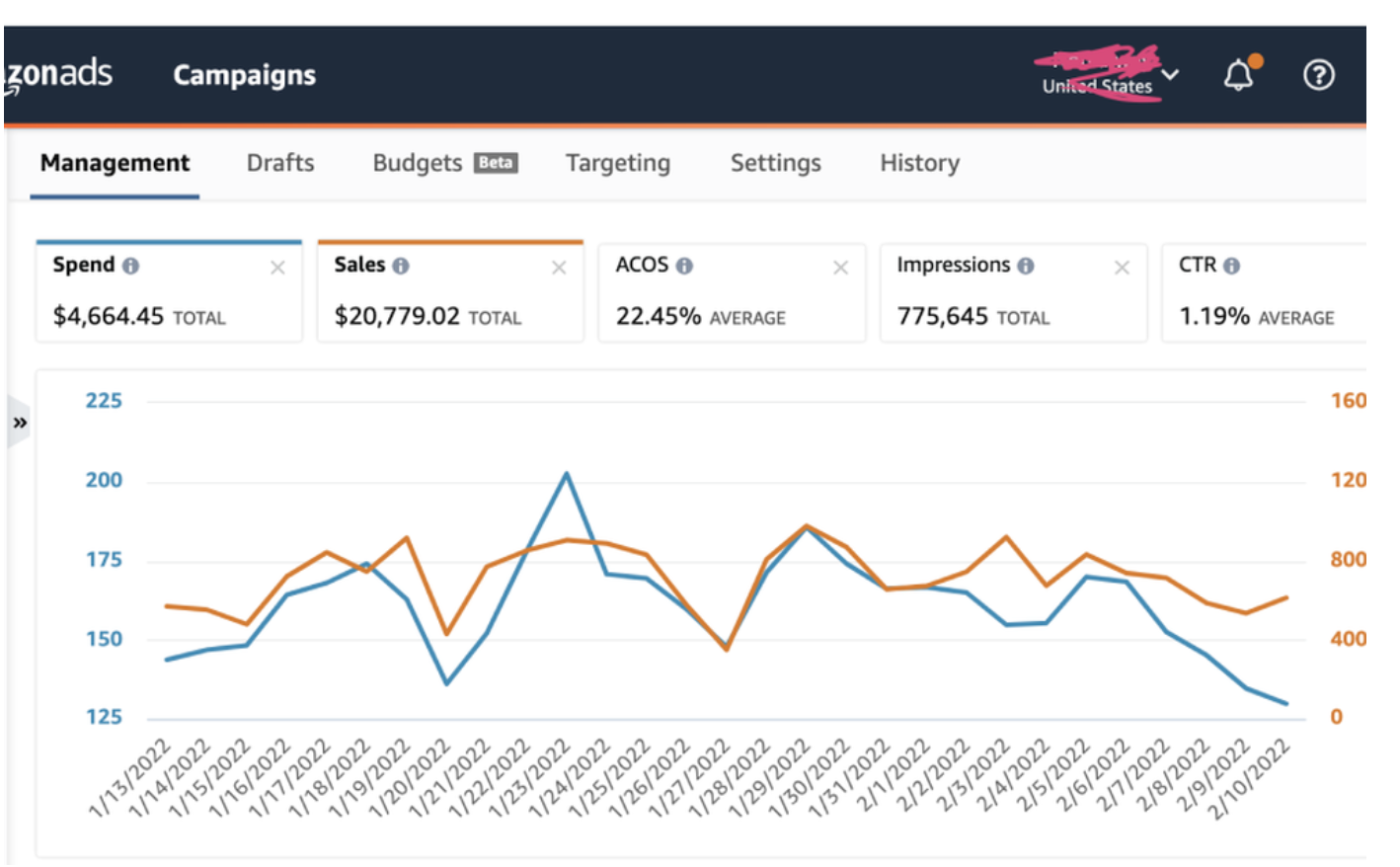The image size is (1400, 867).
Task: Select the Impressions metric card
Action: tap(1013, 292)
